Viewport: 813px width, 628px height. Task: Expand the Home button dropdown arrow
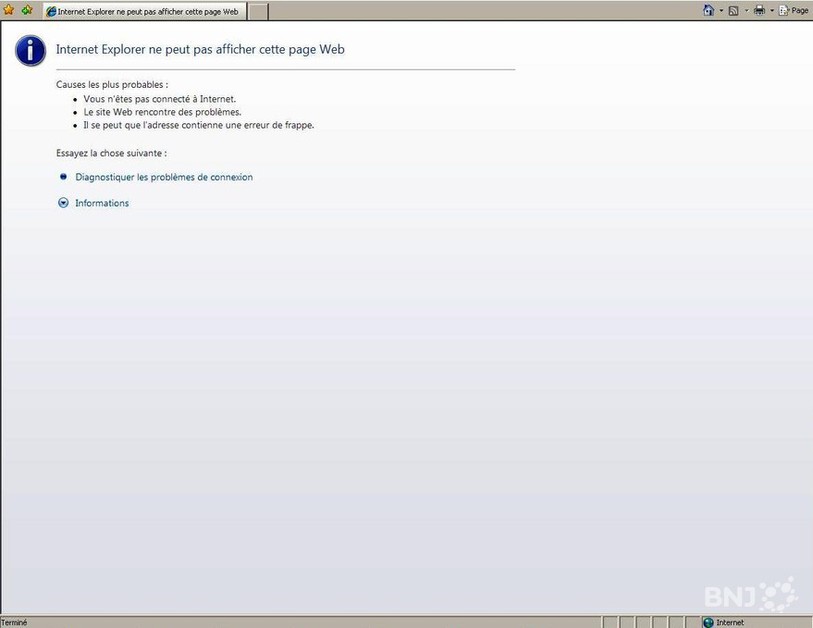tap(721, 11)
